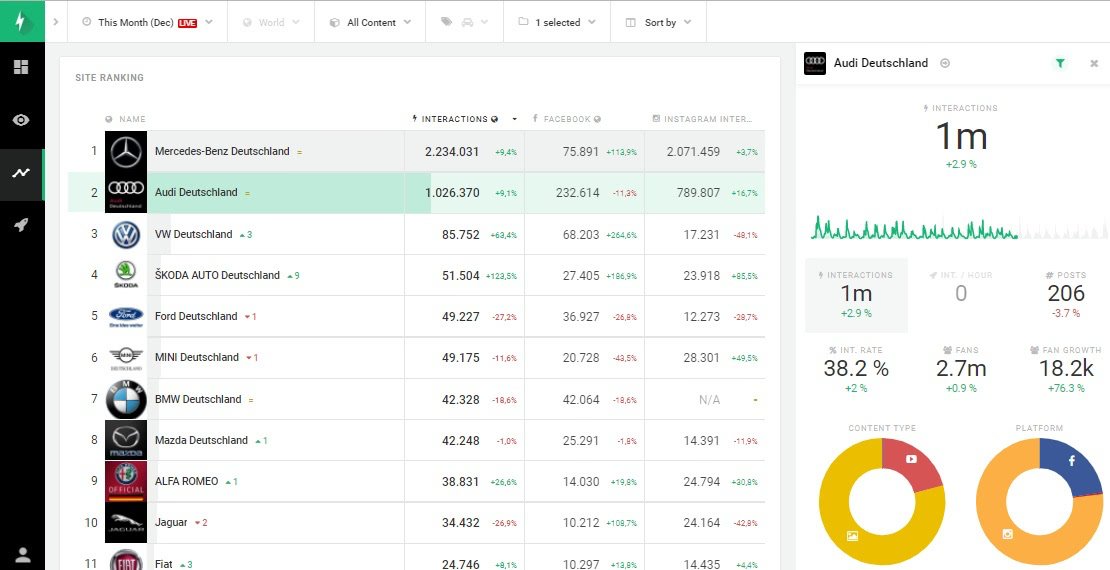Toggle the green filter funnel icon
This screenshot has height=570, width=1110.
(1060, 63)
